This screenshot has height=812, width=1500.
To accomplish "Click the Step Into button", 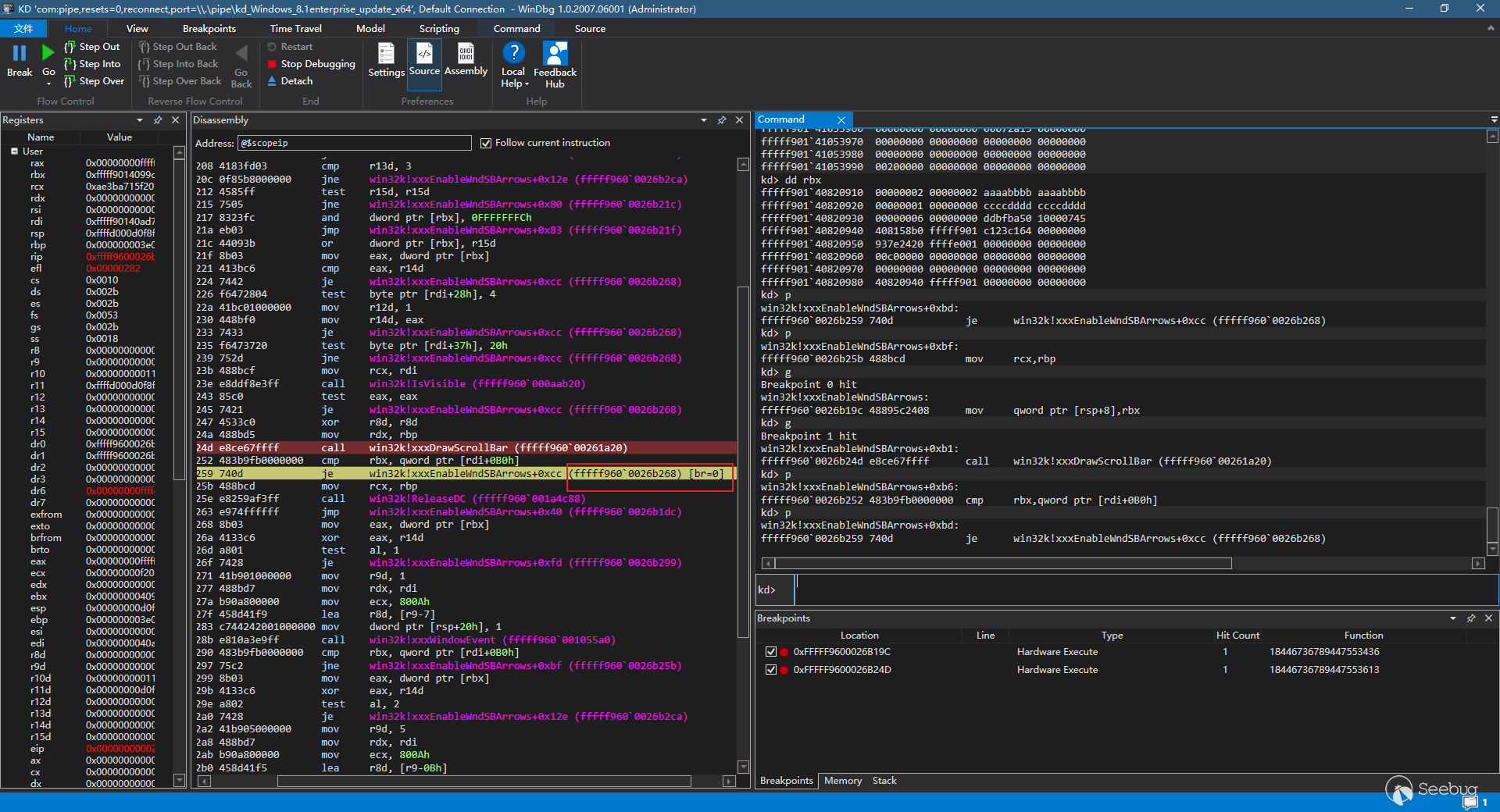I will coord(92,64).
